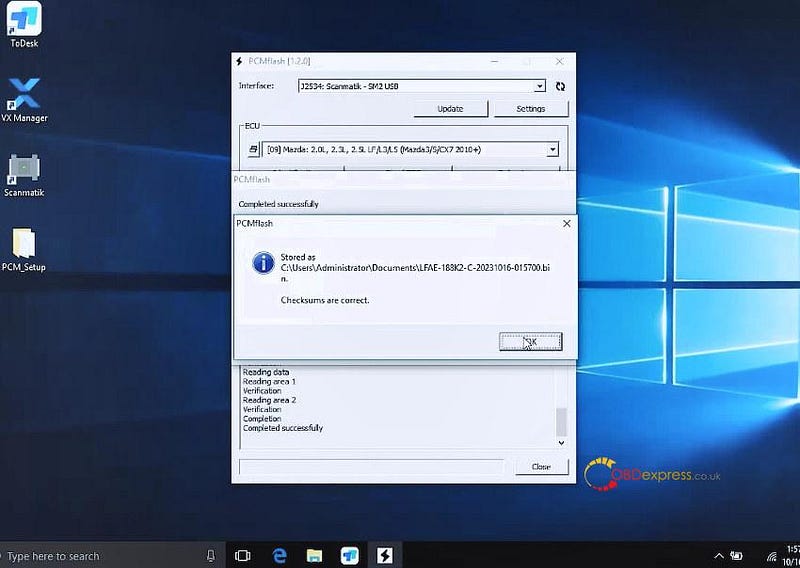Click the refresh interface icon in PCMflash

(560, 86)
